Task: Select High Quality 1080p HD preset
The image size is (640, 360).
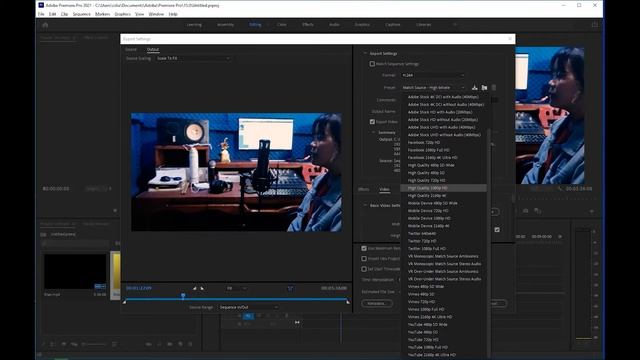Action: (443, 188)
